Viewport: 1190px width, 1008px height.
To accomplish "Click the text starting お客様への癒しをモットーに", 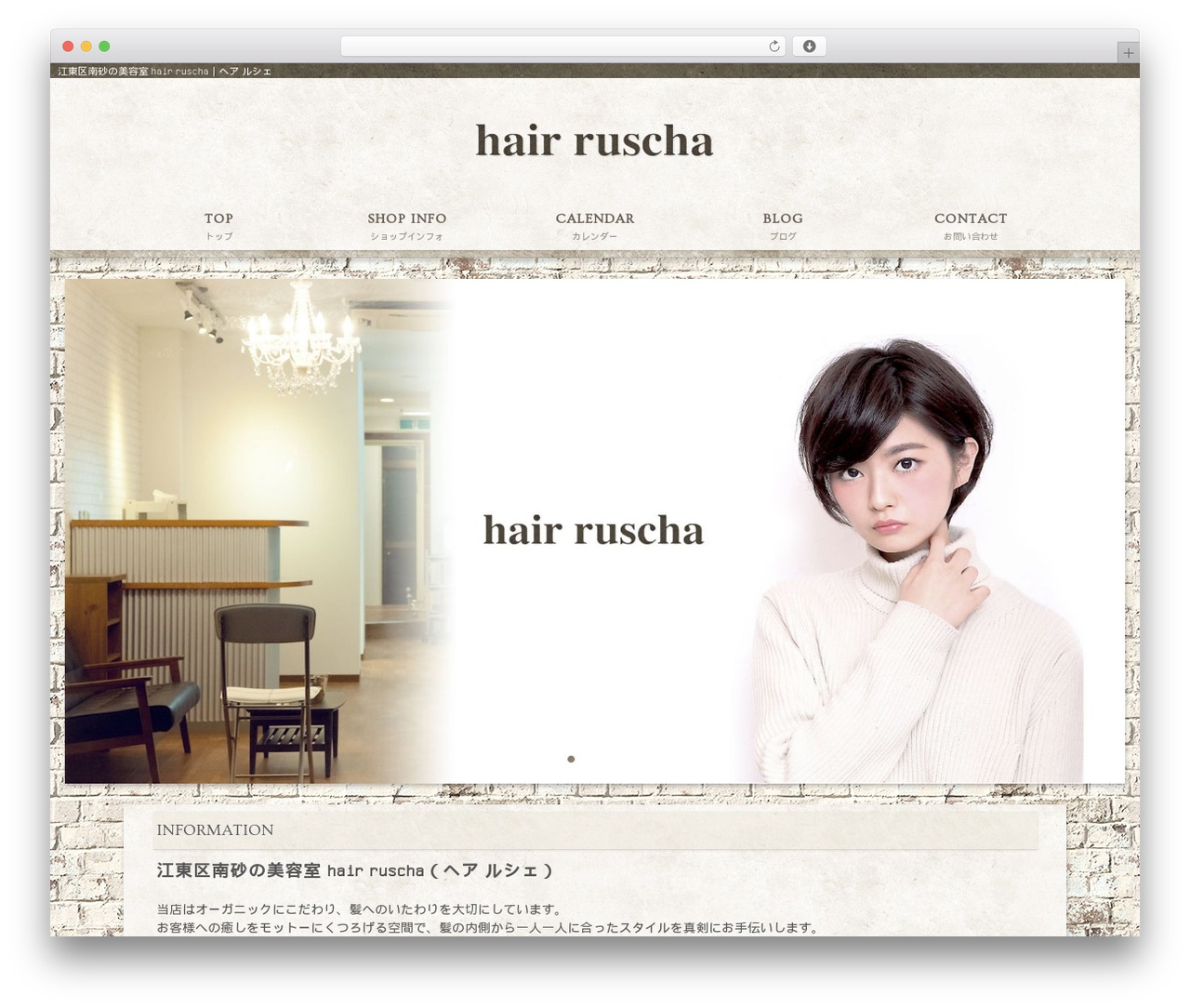I will click(487, 927).
